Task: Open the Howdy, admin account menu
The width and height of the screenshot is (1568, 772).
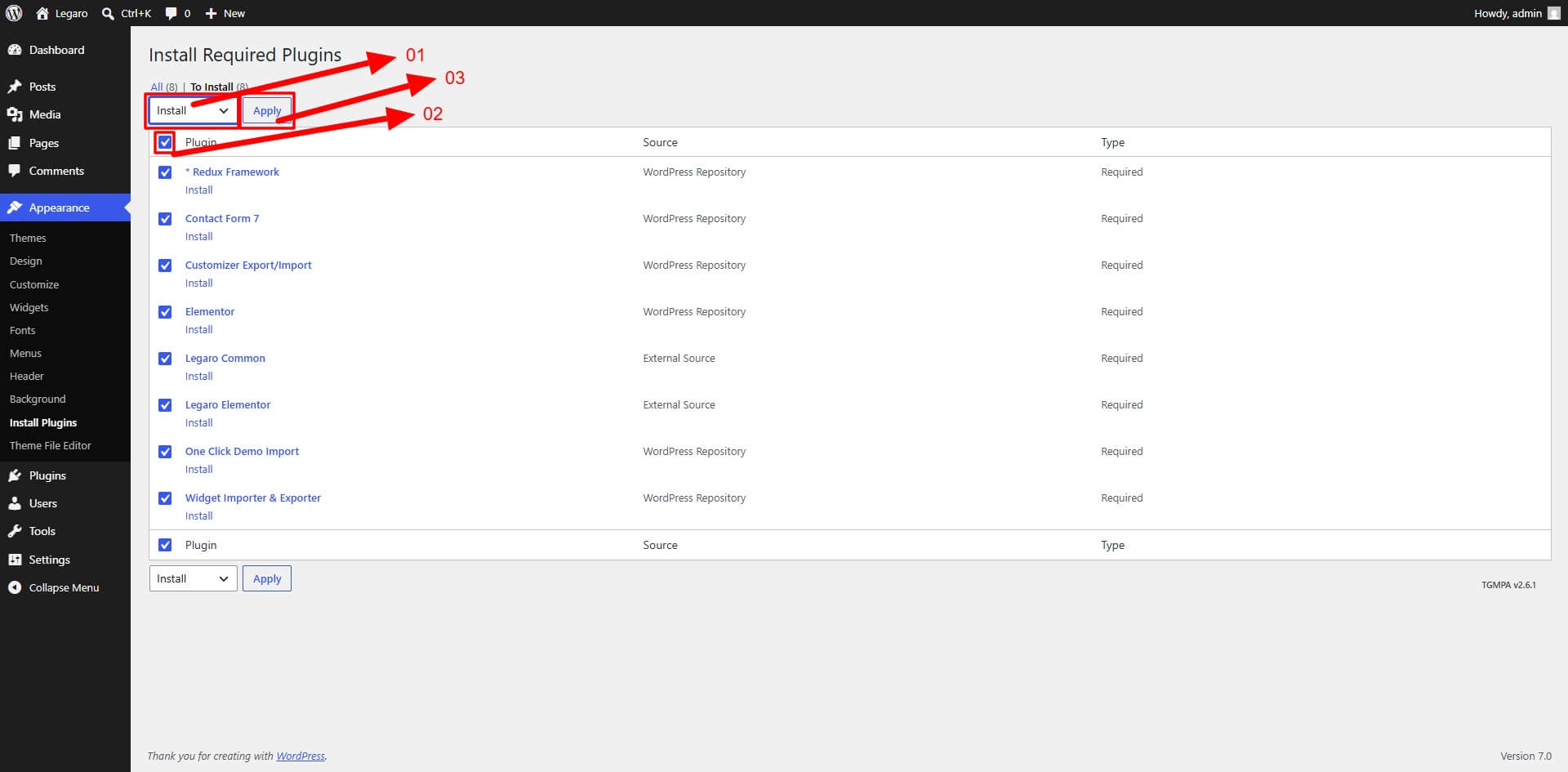Action: [x=1517, y=13]
